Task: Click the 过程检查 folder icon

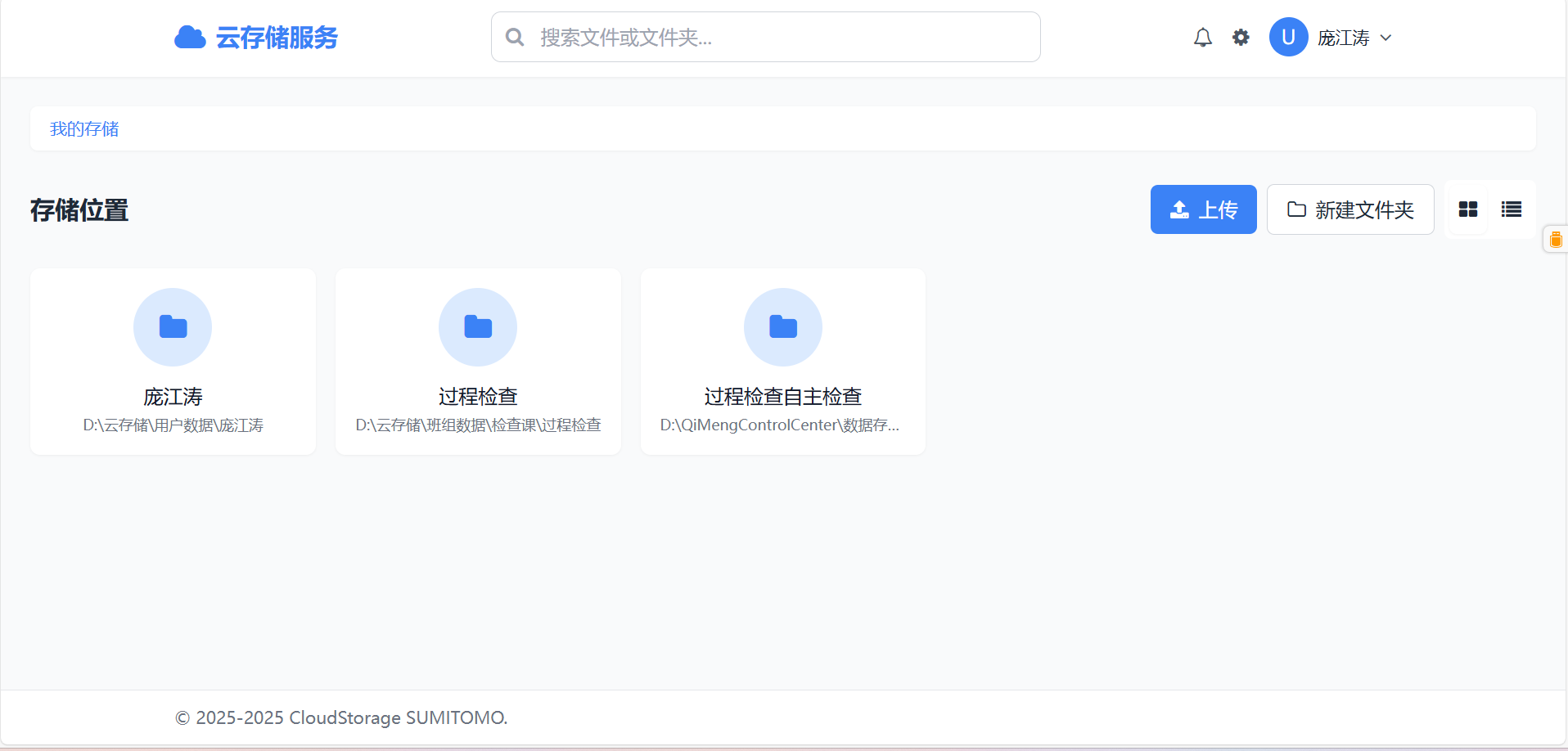Action: click(478, 327)
